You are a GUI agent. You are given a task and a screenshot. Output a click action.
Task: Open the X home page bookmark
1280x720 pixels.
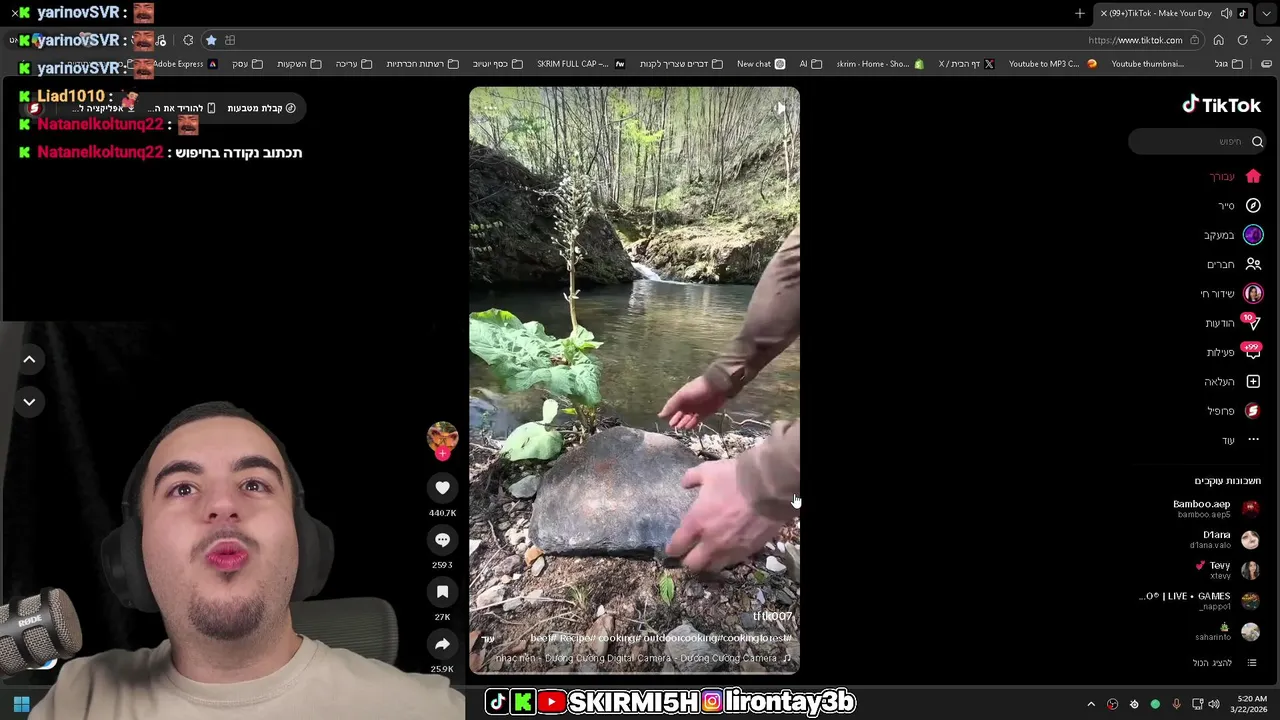(966, 64)
